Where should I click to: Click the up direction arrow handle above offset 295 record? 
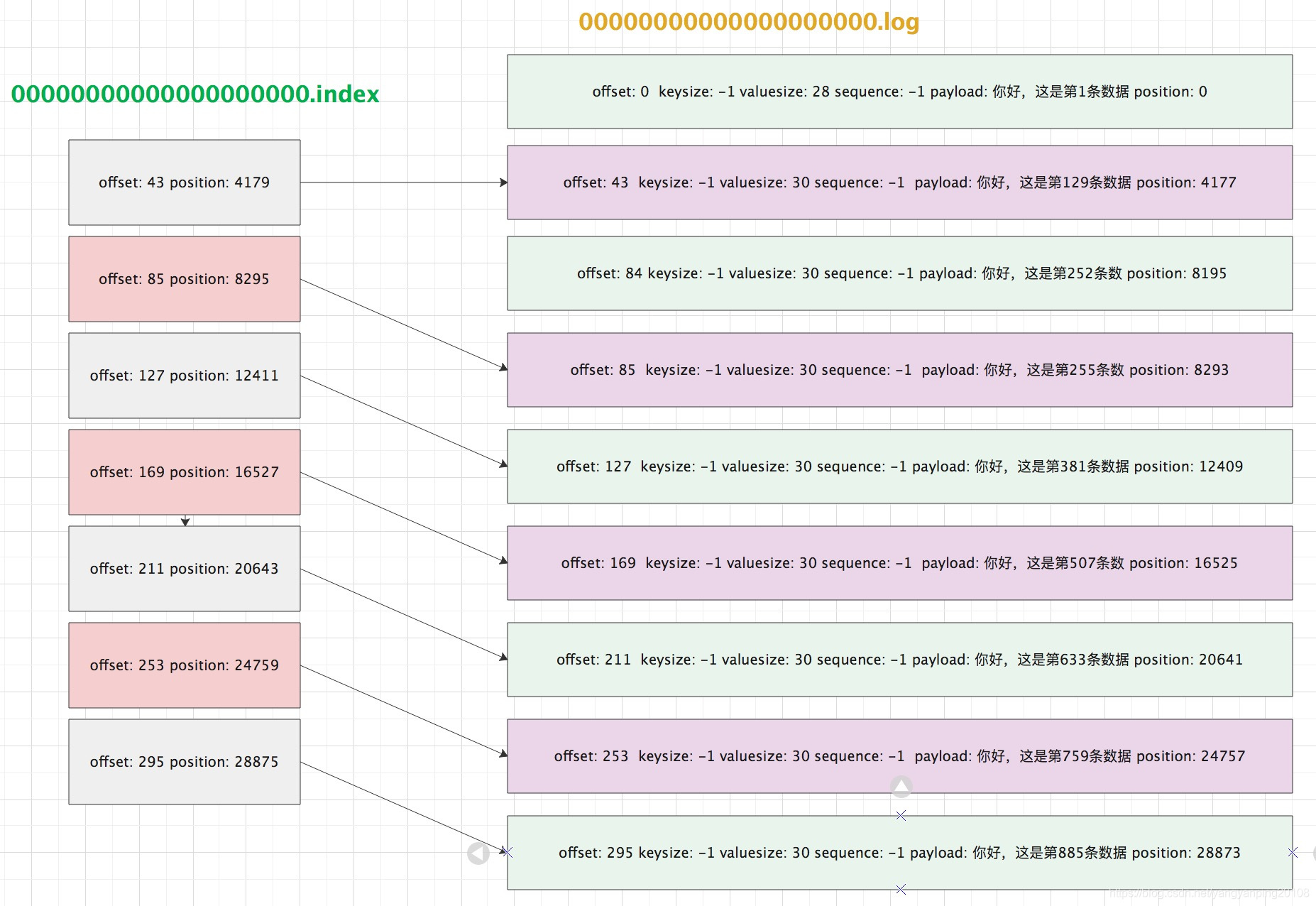[x=901, y=787]
